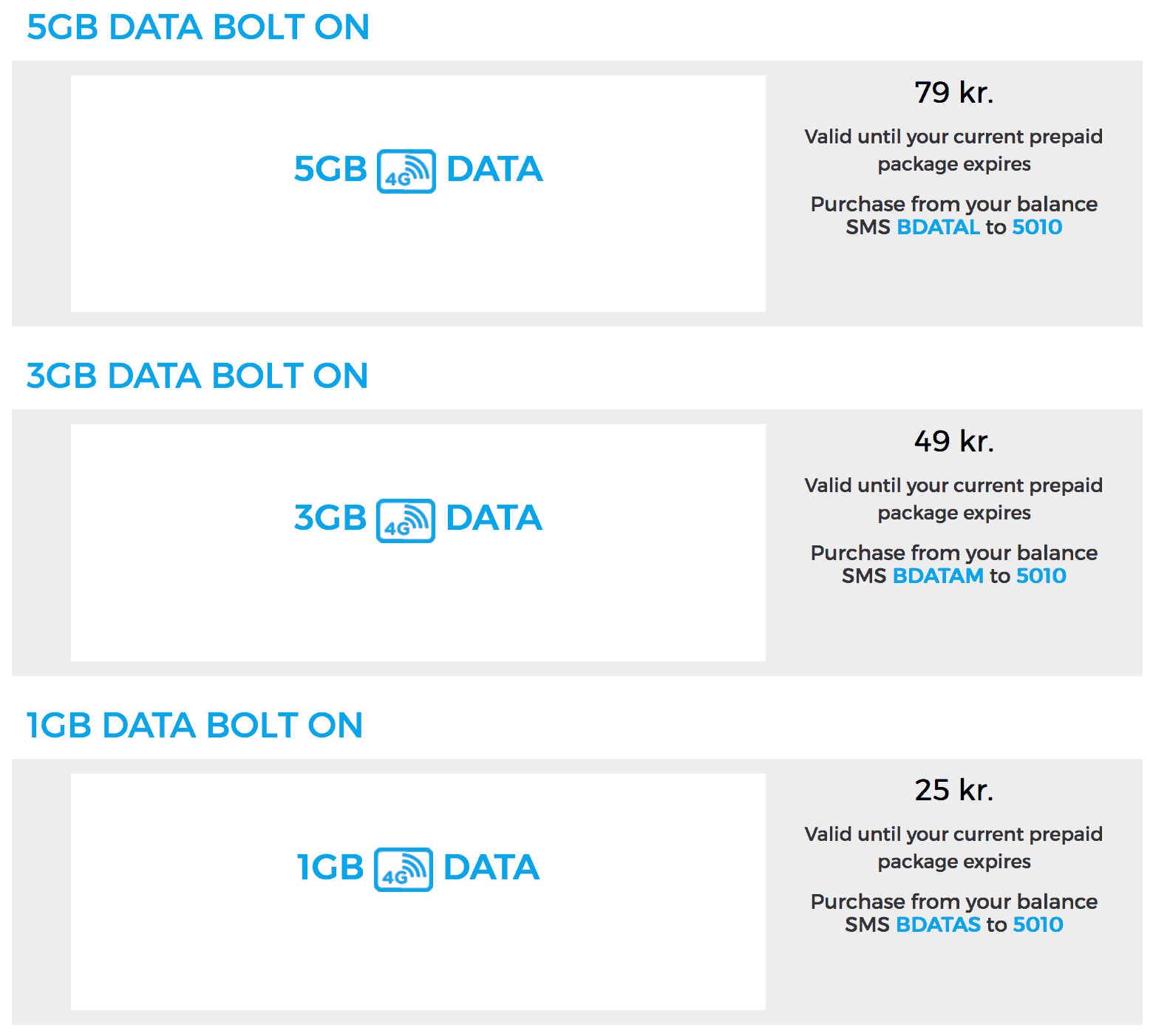1153x1036 pixels.
Task: Click the BDATAS SMS code link
Action: click(937, 924)
